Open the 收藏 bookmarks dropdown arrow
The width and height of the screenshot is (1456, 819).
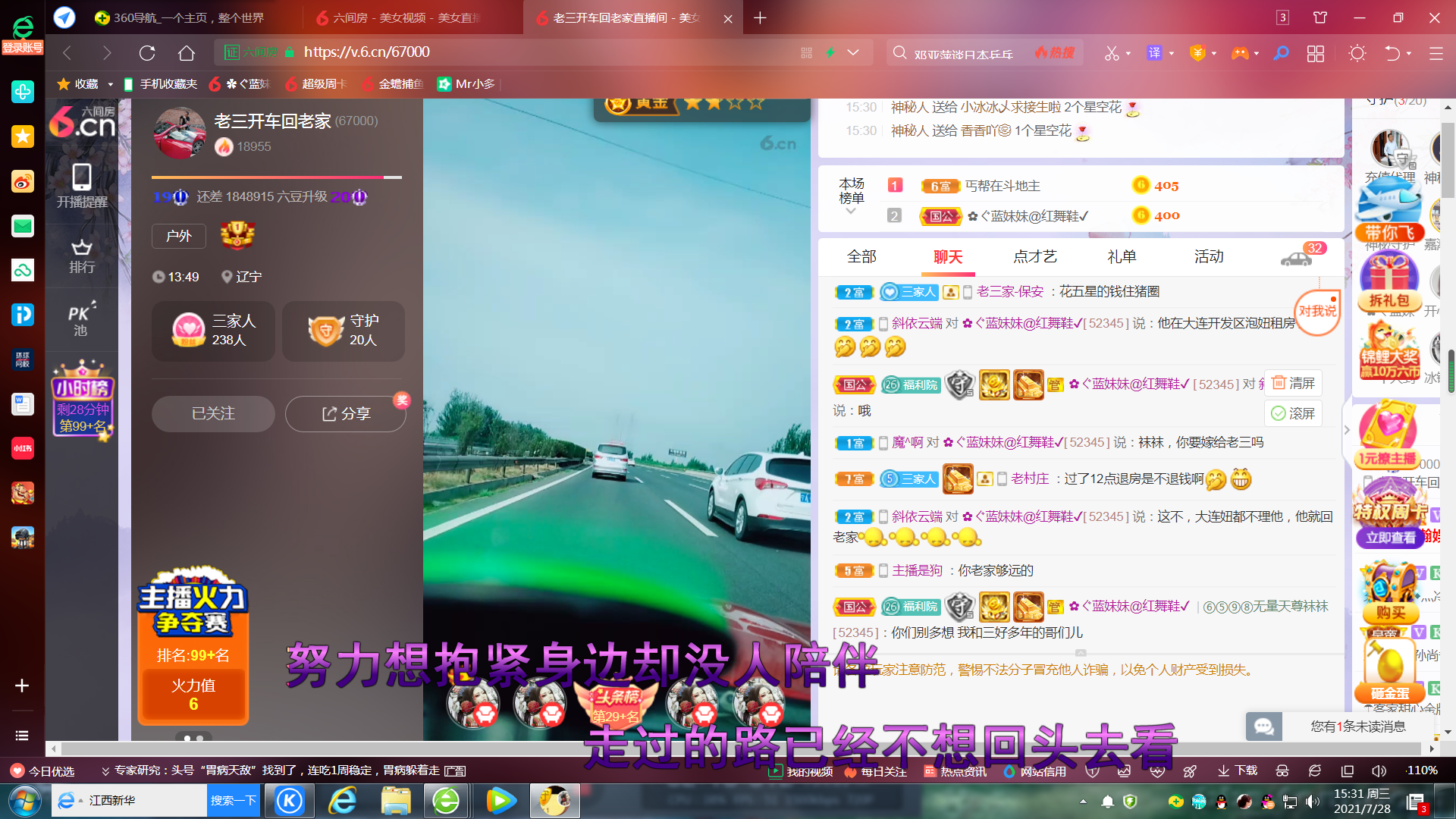tap(111, 84)
